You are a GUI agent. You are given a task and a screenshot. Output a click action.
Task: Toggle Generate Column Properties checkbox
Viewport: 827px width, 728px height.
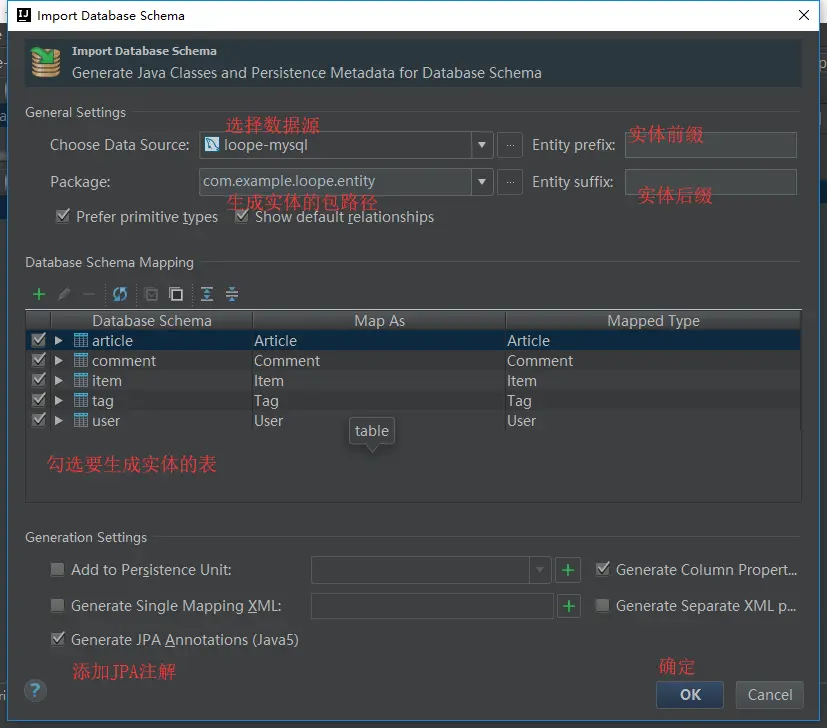[x=602, y=569]
